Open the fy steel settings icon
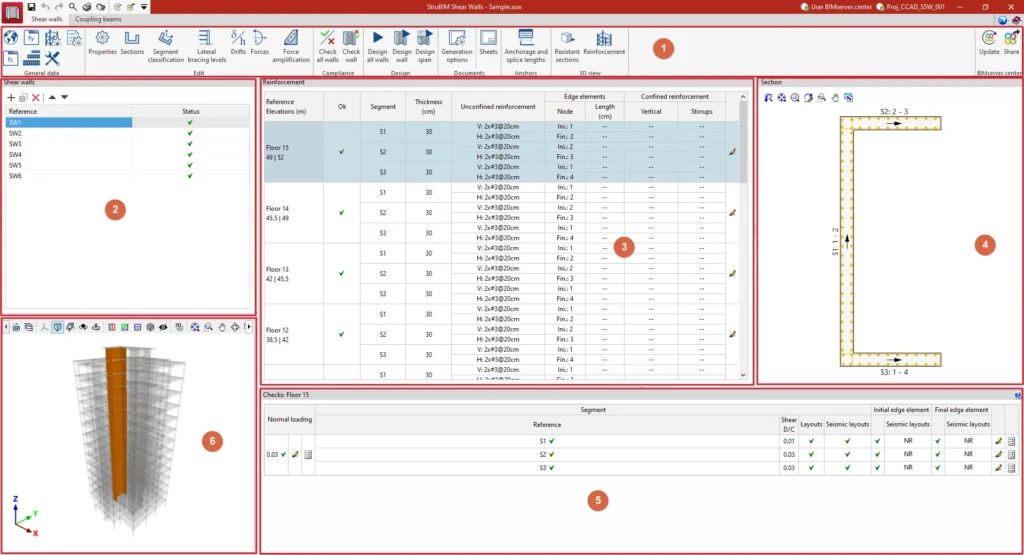The image size is (1024, 555). (31, 38)
